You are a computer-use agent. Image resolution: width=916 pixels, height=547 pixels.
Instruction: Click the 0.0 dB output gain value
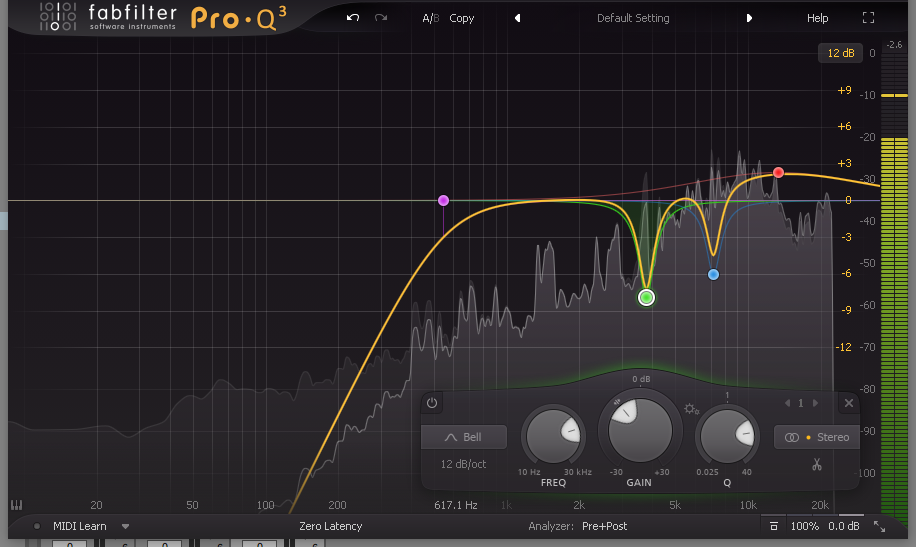(x=844, y=526)
